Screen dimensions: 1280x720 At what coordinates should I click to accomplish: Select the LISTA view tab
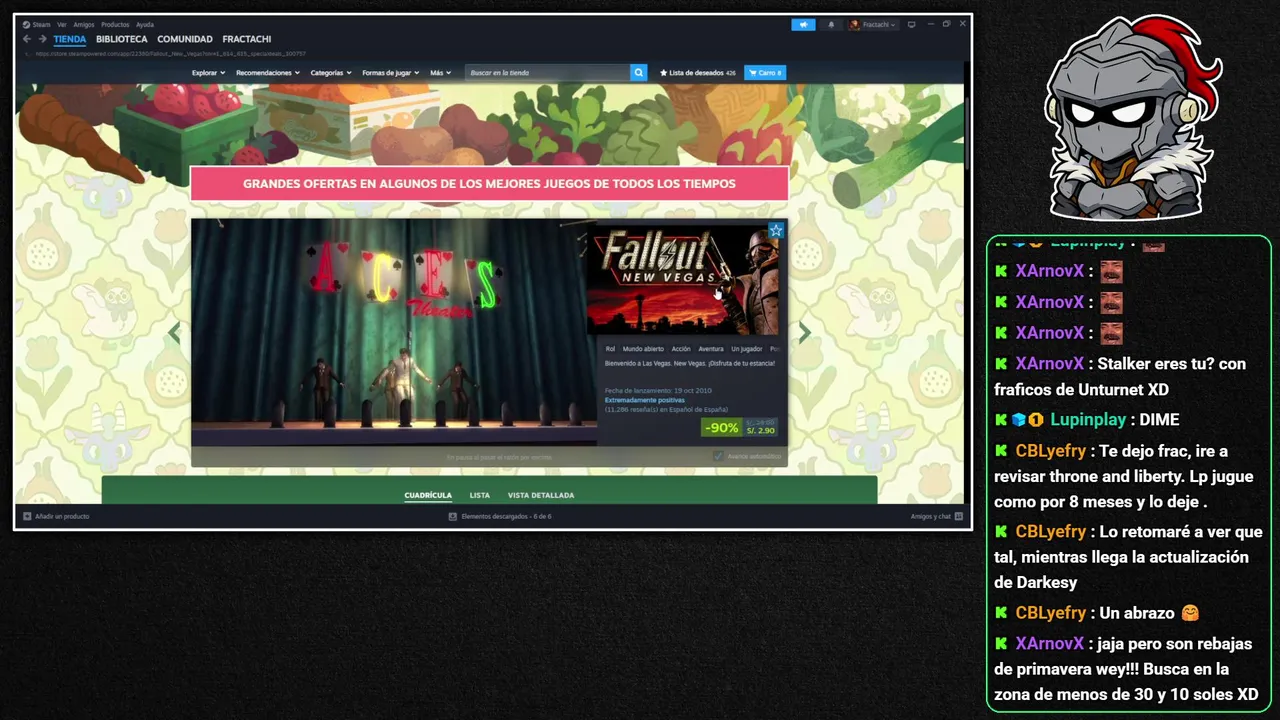[x=480, y=495]
